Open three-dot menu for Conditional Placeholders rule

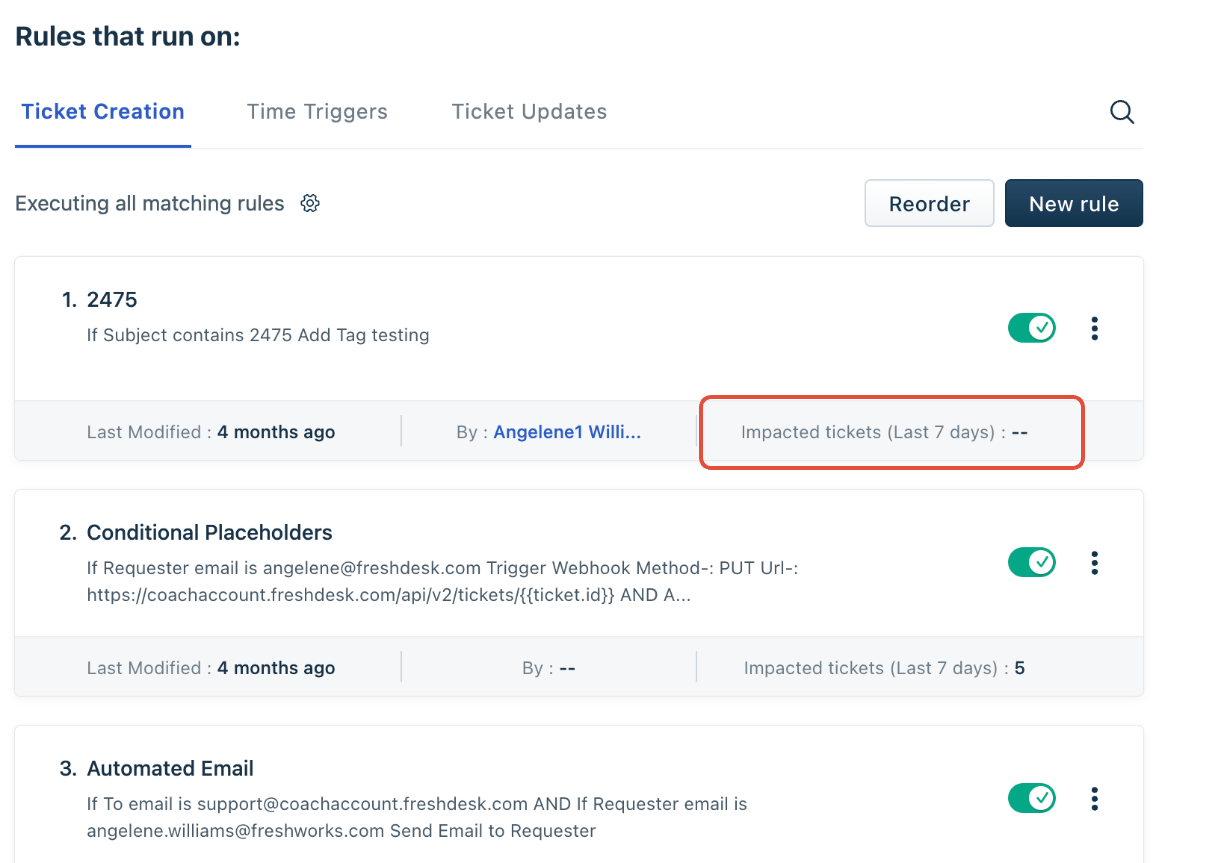pos(1095,563)
